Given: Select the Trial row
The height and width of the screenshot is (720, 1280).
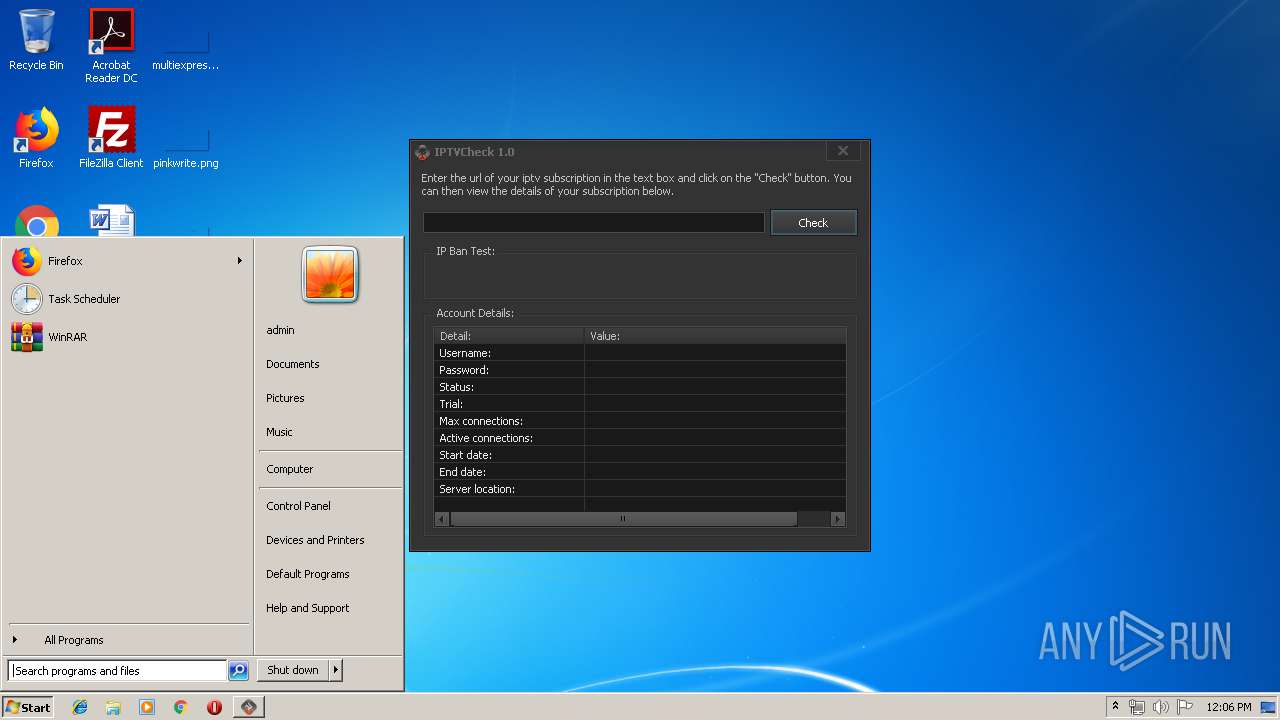Looking at the screenshot, I should click(640, 404).
